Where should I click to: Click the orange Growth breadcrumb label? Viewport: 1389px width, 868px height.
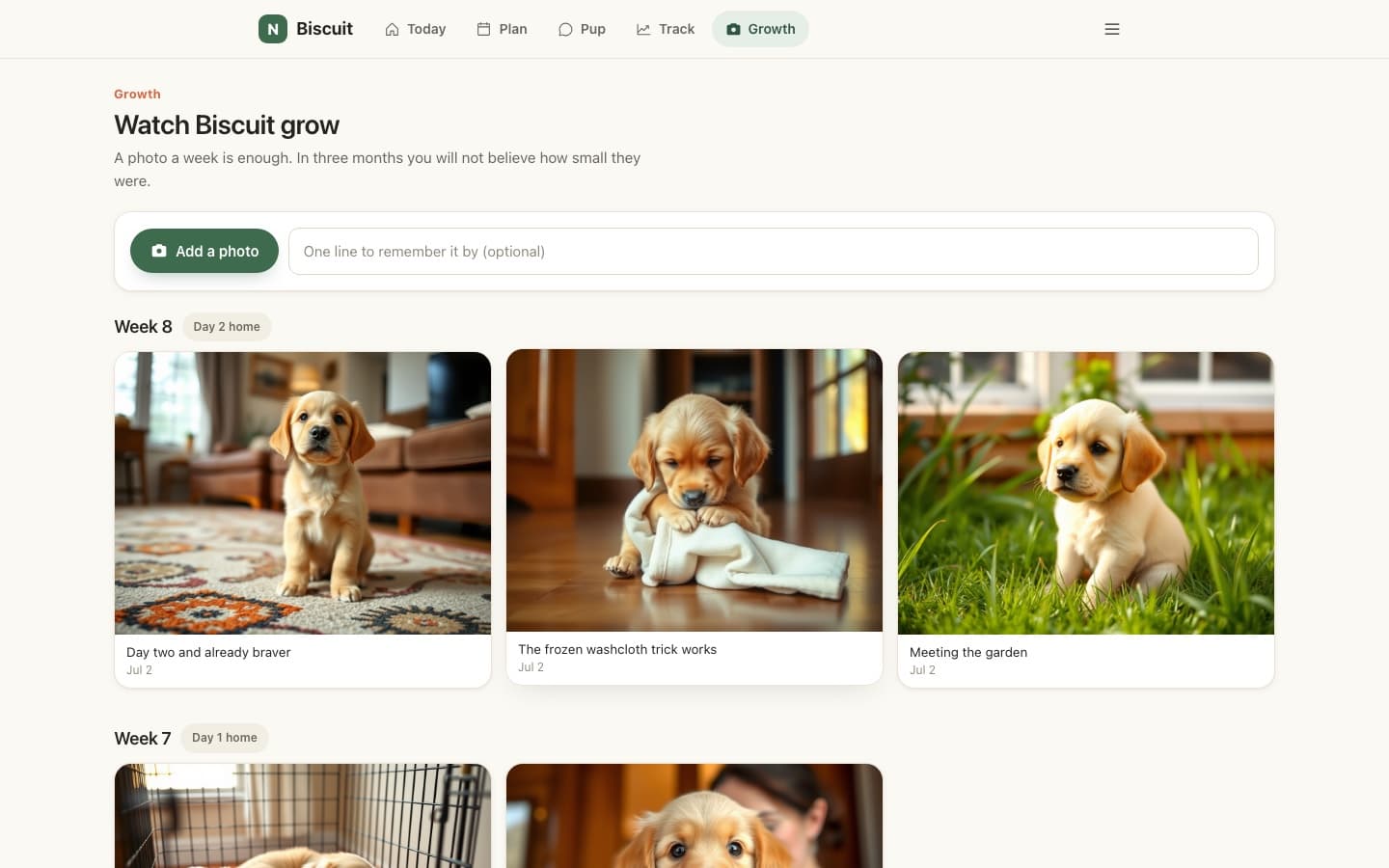pos(137,94)
